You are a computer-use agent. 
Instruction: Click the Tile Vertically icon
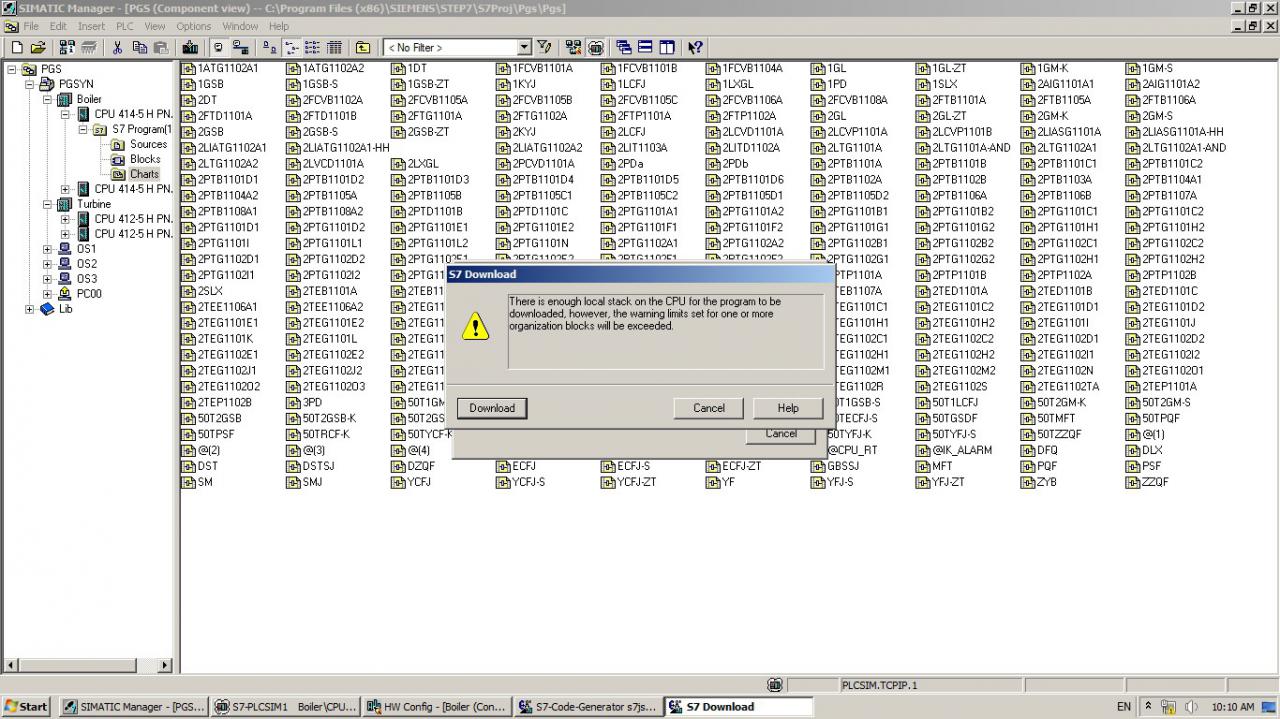click(667, 47)
